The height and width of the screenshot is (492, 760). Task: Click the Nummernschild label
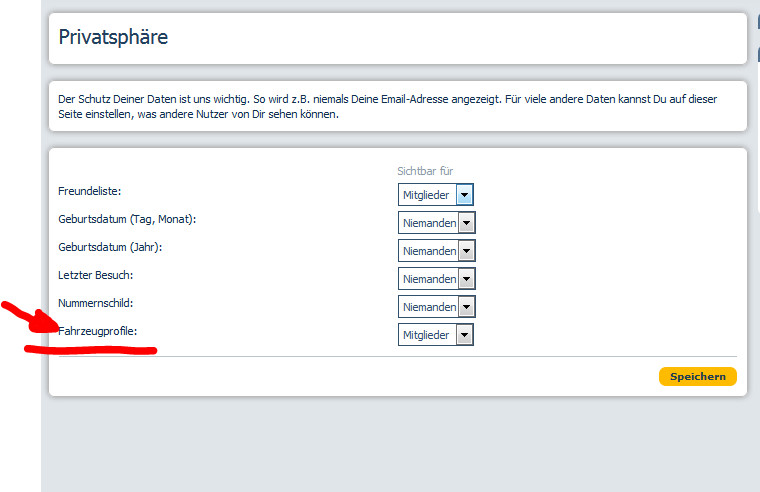[96, 302]
